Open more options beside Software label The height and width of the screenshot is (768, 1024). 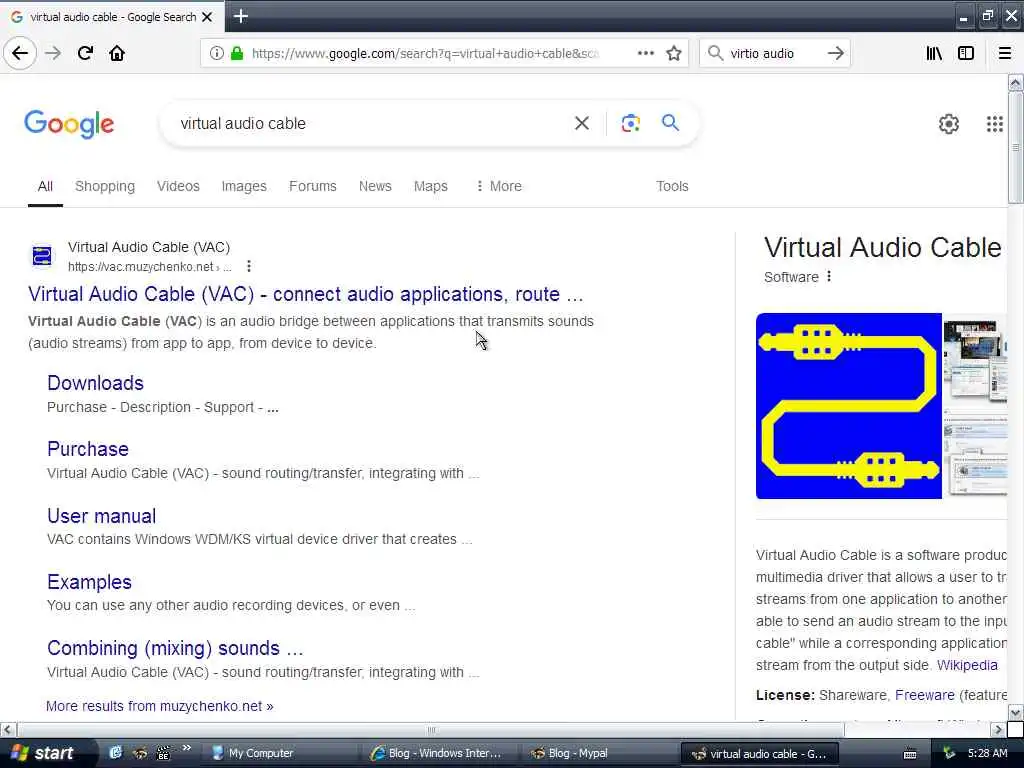[x=829, y=276]
